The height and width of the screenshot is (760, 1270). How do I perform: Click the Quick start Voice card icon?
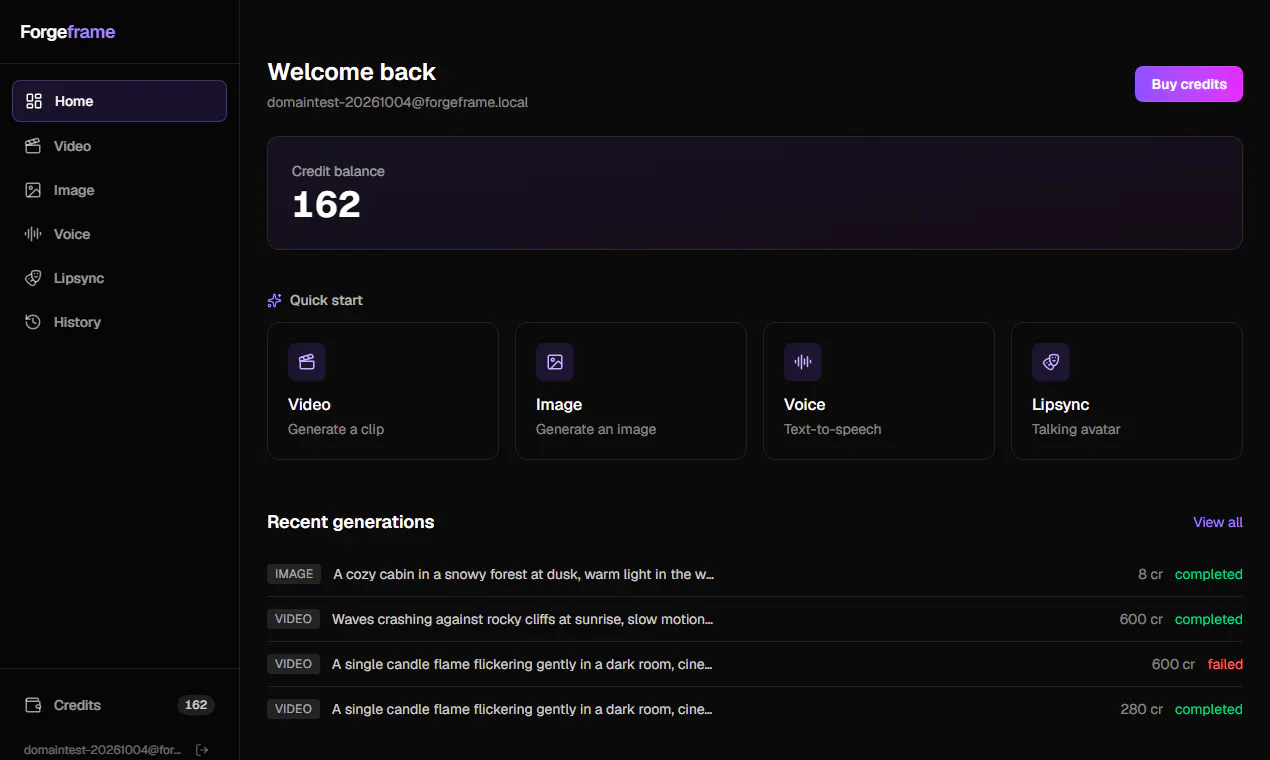tap(803, 362)
